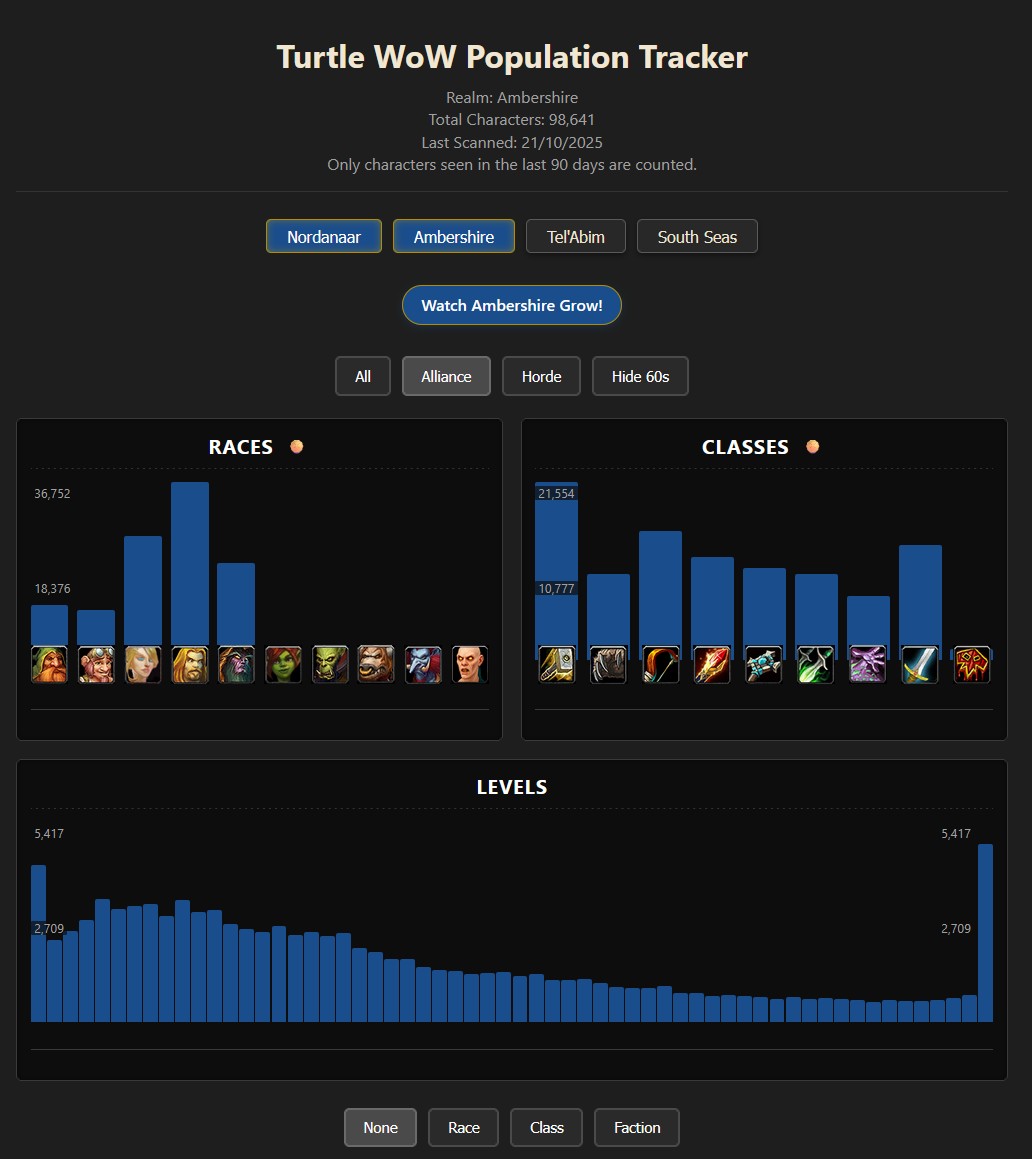Click the Last Scanned: 21/10/2025 text
The image size is (1032, 1159).
pos(512,143)
